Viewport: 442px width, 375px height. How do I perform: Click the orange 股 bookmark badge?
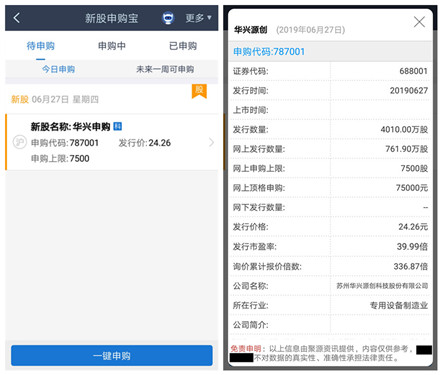(199, 91)
